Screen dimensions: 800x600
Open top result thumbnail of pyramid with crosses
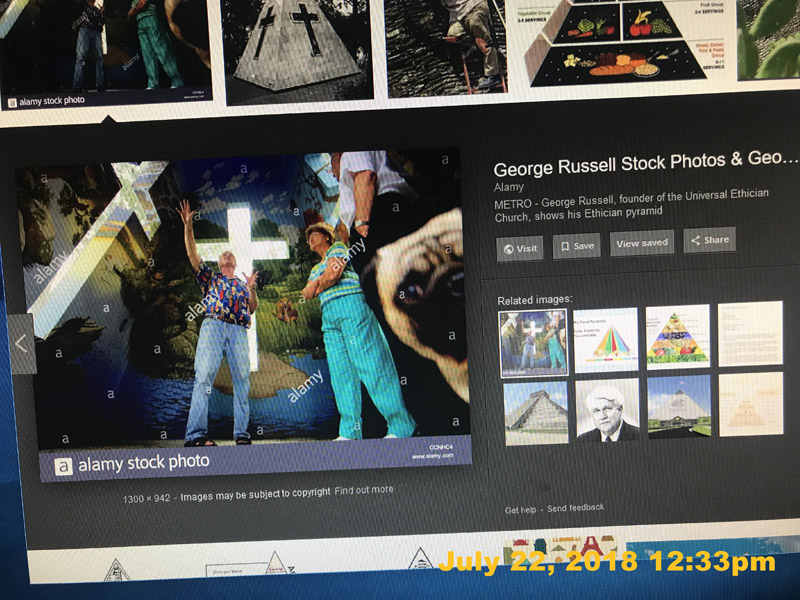pyautogui.click(x=298, y=50)
